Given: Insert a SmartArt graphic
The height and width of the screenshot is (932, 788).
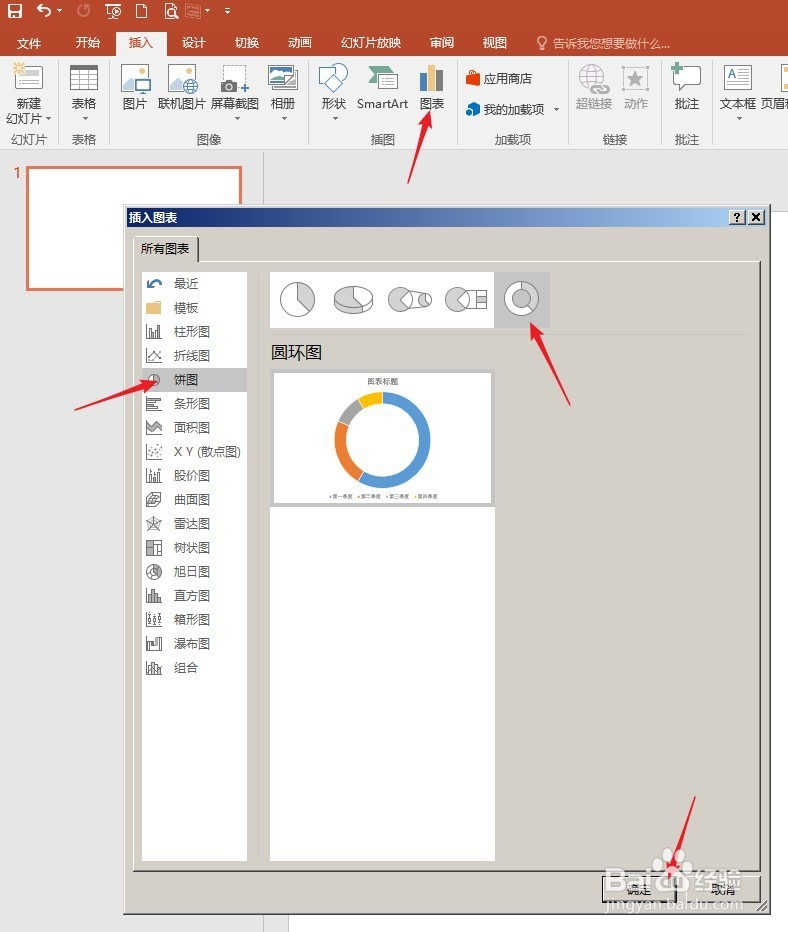Looking at the screenshot, I should click(382, 87).
